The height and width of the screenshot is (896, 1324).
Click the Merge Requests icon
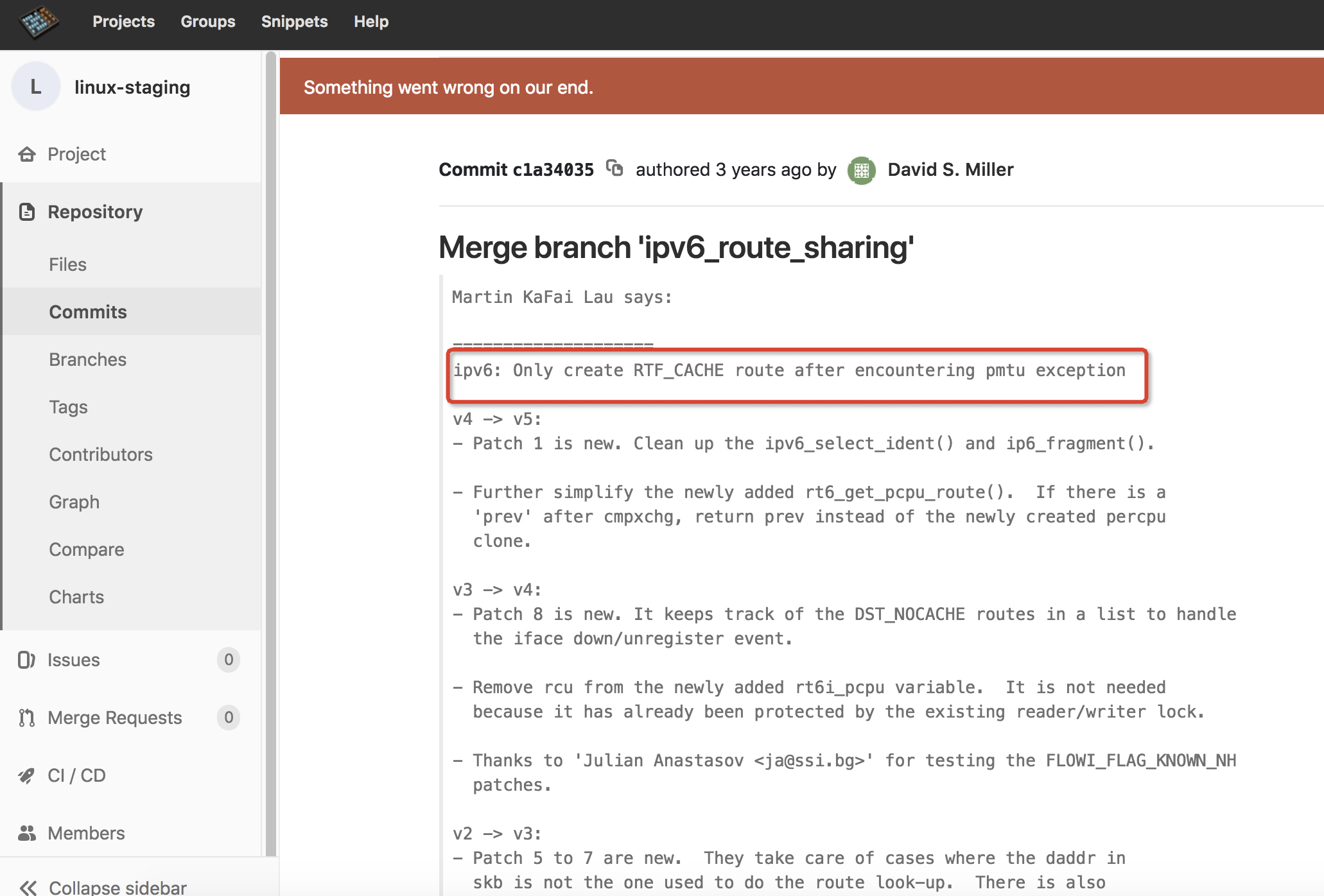[26, 718]
